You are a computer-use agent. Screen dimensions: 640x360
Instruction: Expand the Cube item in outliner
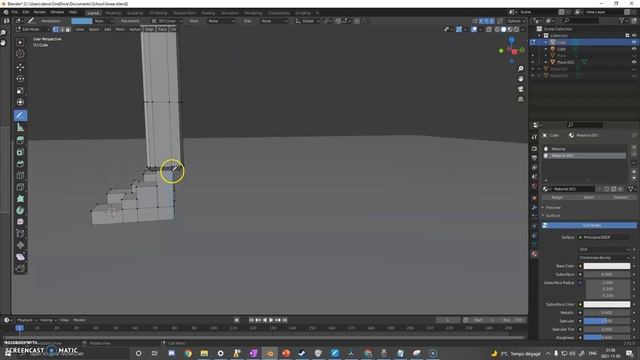click(546, 42)
